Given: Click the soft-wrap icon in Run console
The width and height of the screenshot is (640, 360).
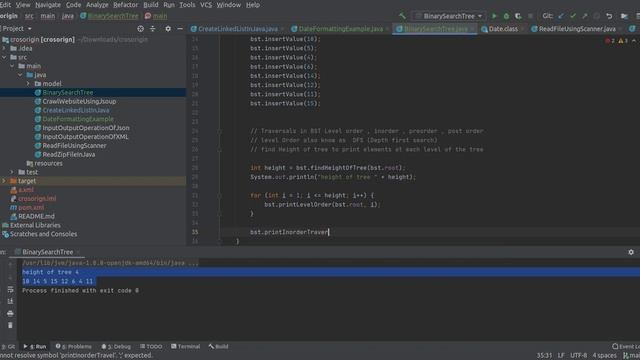Looking at the screenshot, I should pyautogui.click(x=10, y=289).
